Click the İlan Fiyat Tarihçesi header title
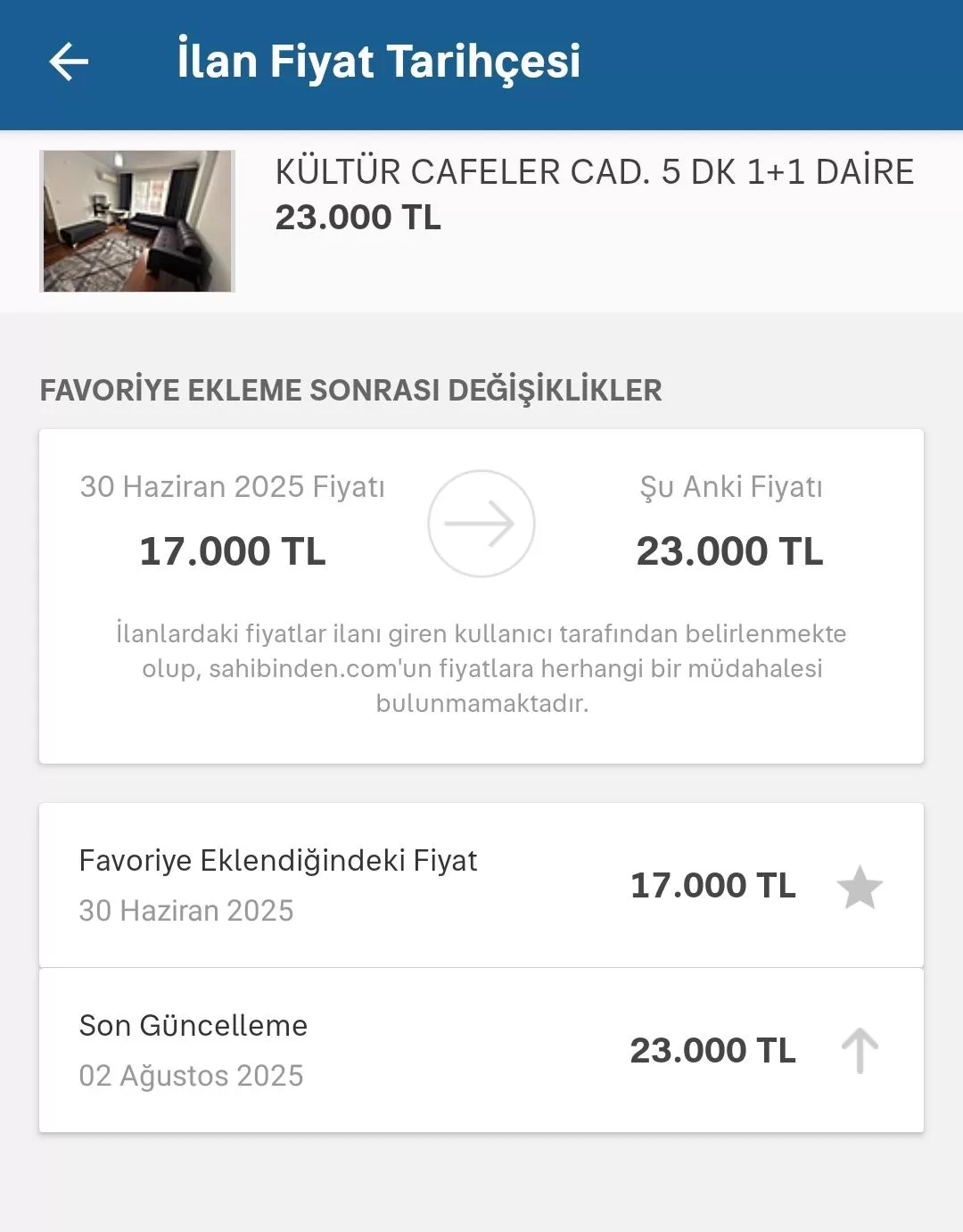The height and width of the screenshot is (1232, 963). click(379, 62)
